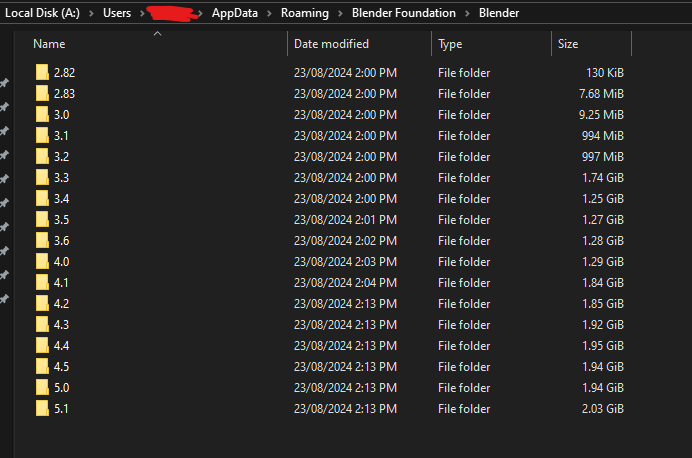
Task: Click the 1.92 GiB size value
Action: coord(603,325)
